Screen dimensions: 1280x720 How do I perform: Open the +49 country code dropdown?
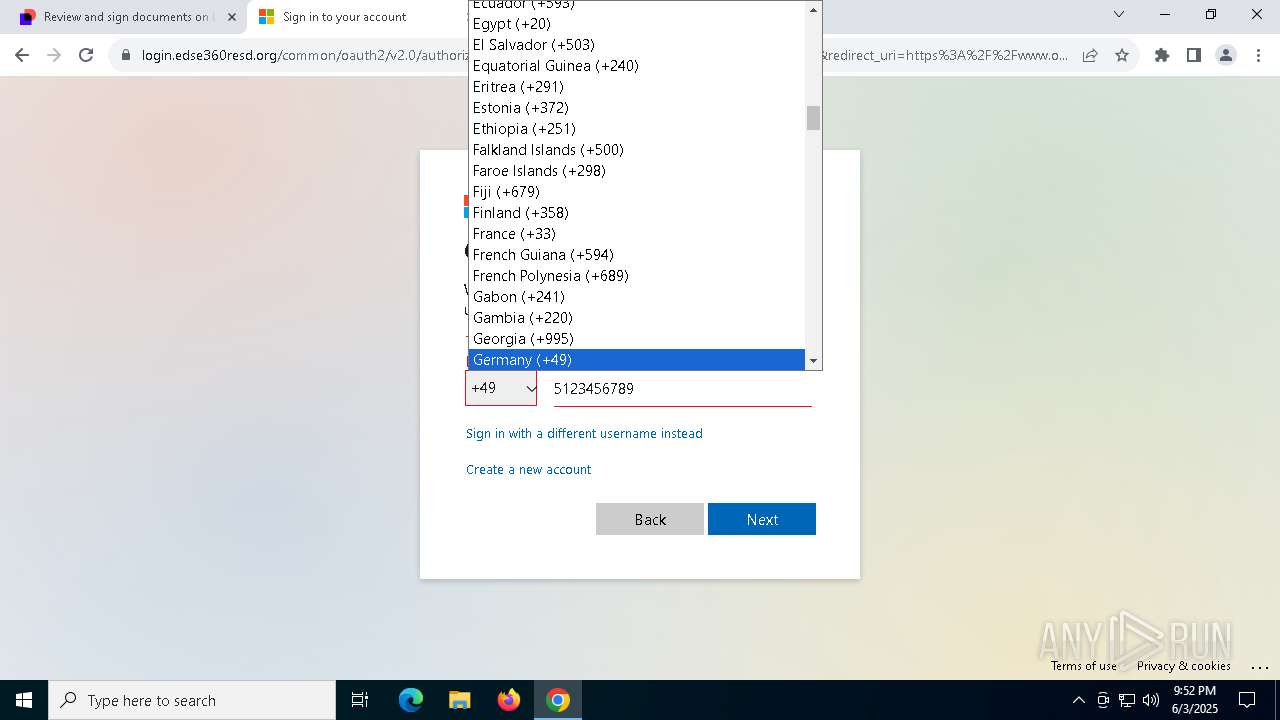pos(501,388)
